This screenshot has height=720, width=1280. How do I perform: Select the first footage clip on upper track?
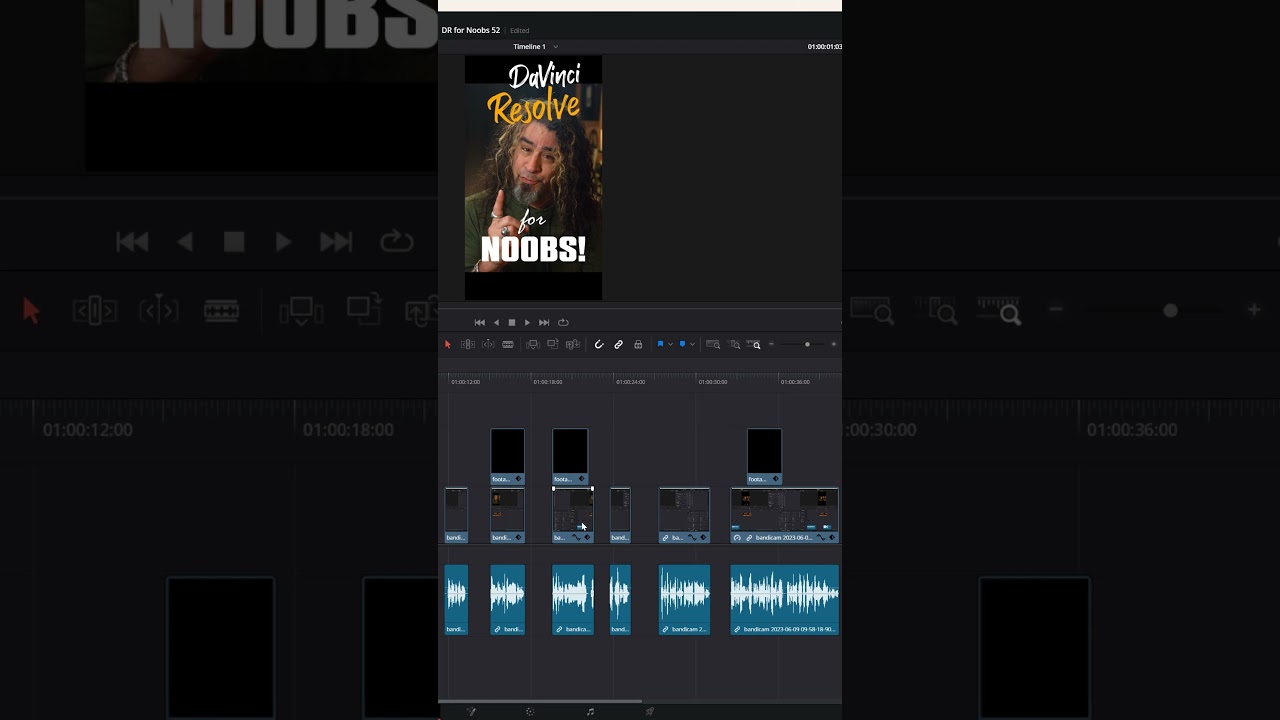[507, 457]
